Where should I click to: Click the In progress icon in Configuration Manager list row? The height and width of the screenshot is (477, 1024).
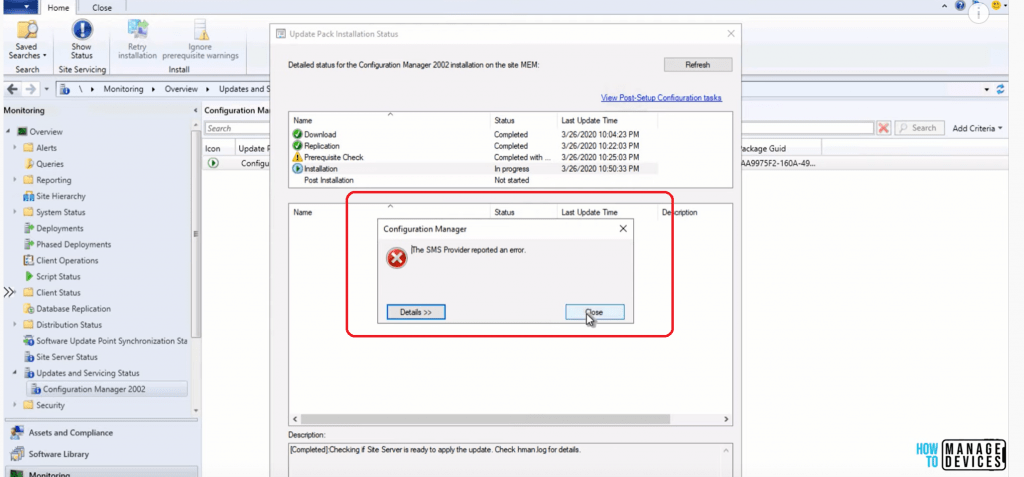[213, 163]
